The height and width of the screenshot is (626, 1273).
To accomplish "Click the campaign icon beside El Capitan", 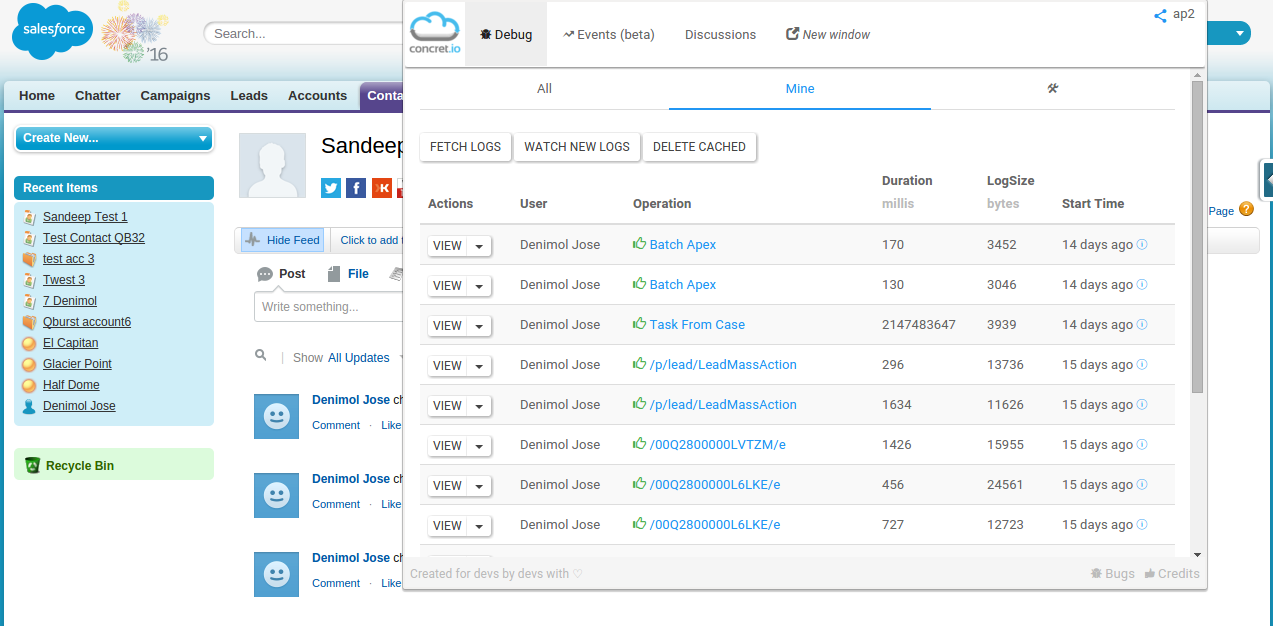I will 29,343.
